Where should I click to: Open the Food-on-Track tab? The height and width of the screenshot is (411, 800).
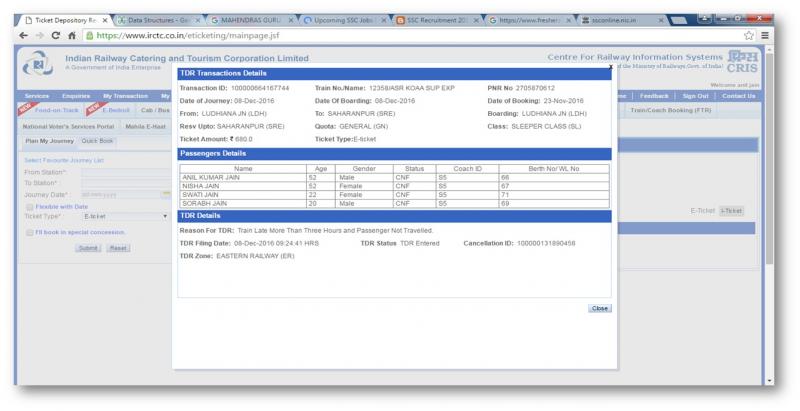click(x=57, y=110)
